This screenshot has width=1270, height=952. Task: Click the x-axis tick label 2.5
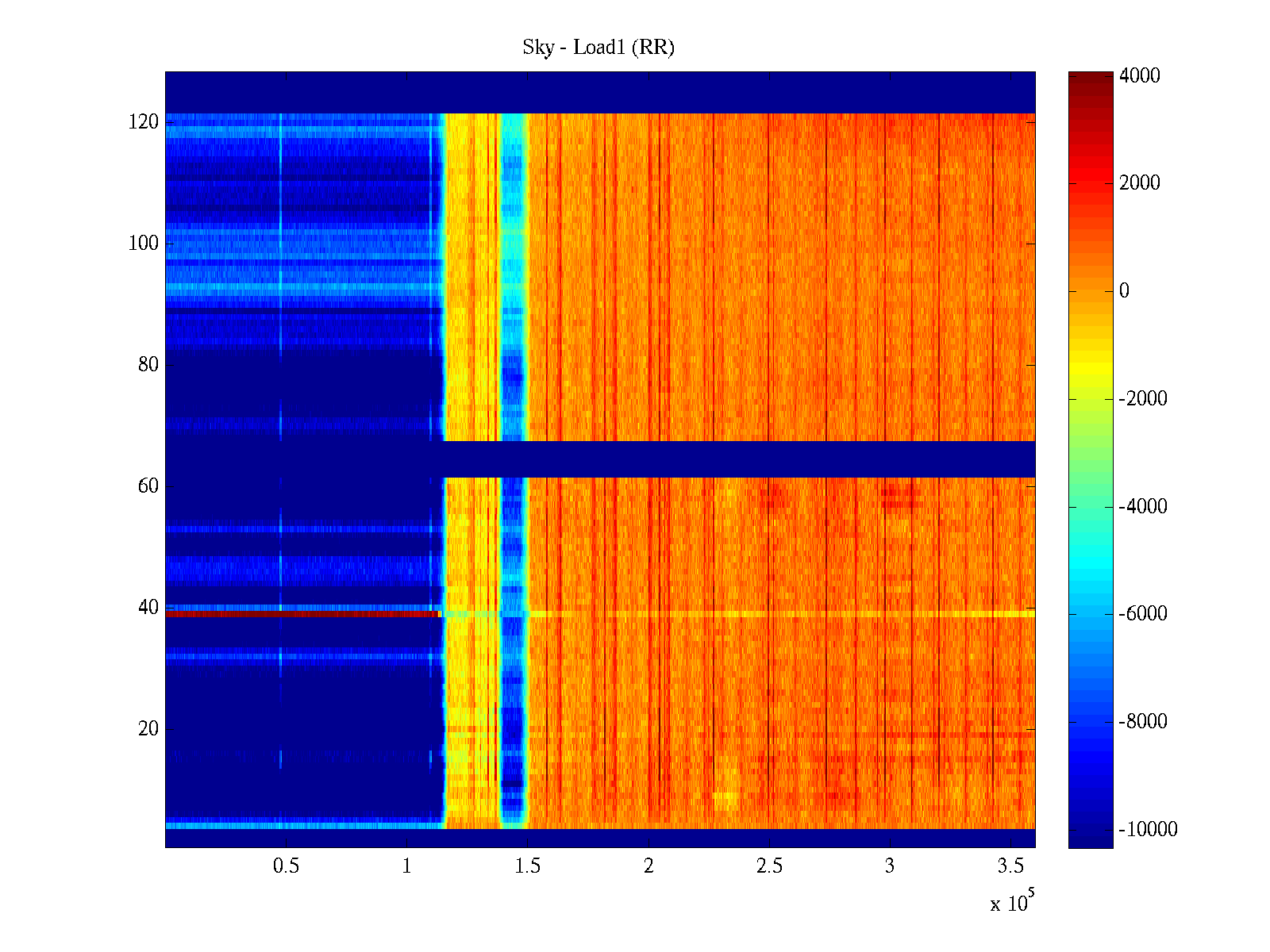point(769,866)
